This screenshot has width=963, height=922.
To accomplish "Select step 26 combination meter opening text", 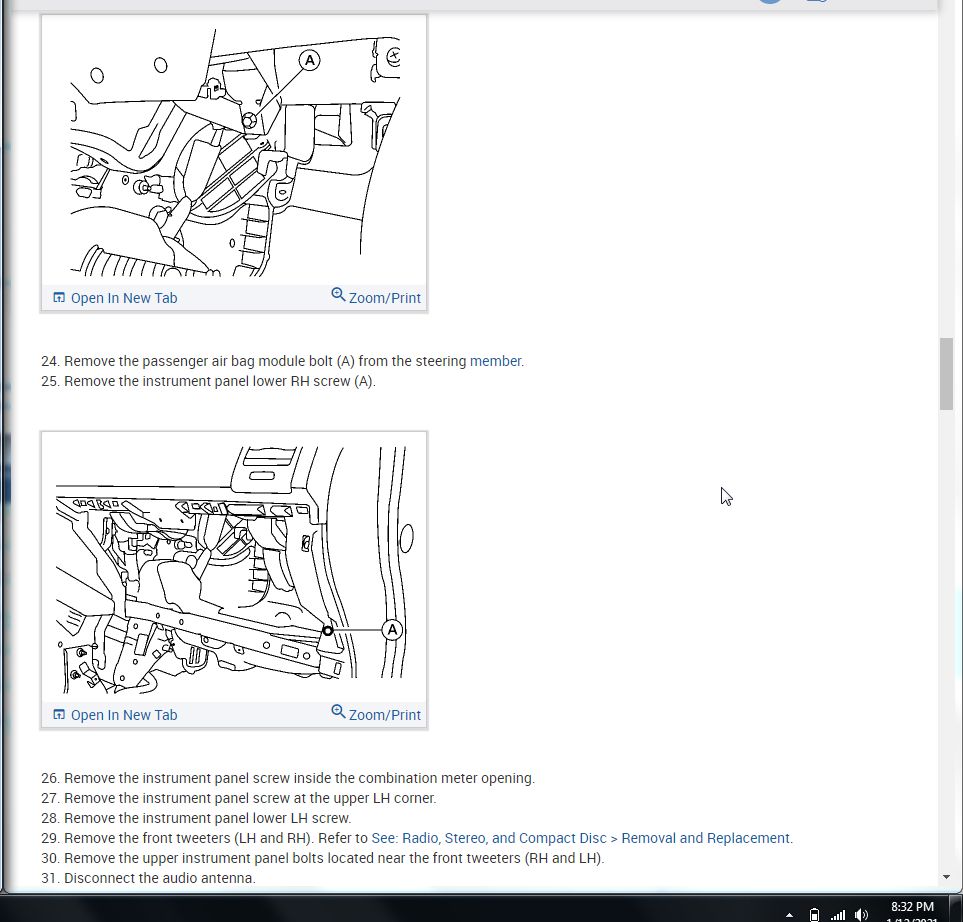I will [x=288, y=778].
